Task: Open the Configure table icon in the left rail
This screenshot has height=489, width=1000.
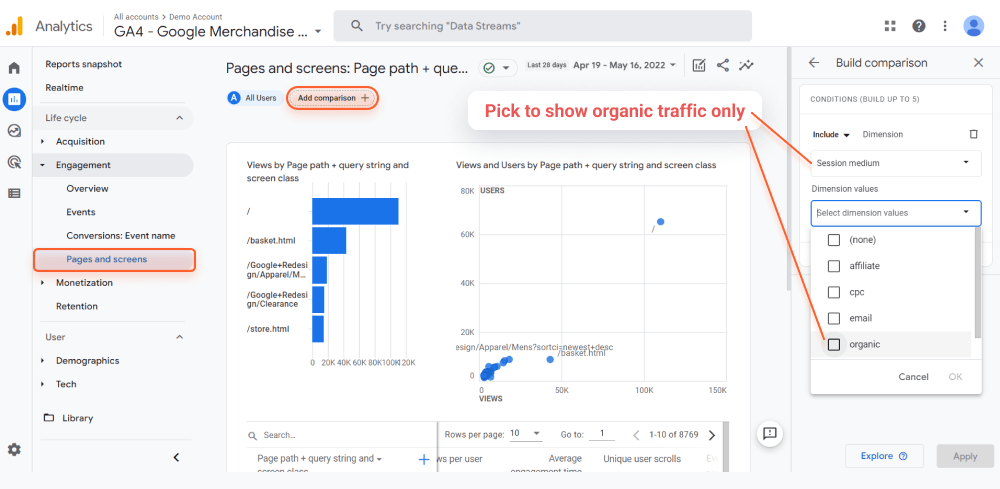Action: [14, 193]
